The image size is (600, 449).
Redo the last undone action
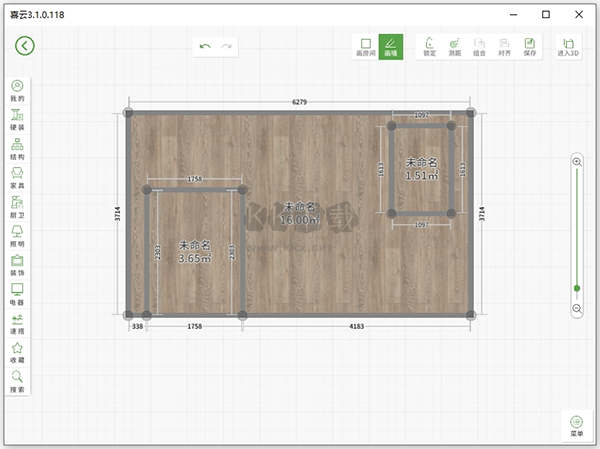coord(228,46)
